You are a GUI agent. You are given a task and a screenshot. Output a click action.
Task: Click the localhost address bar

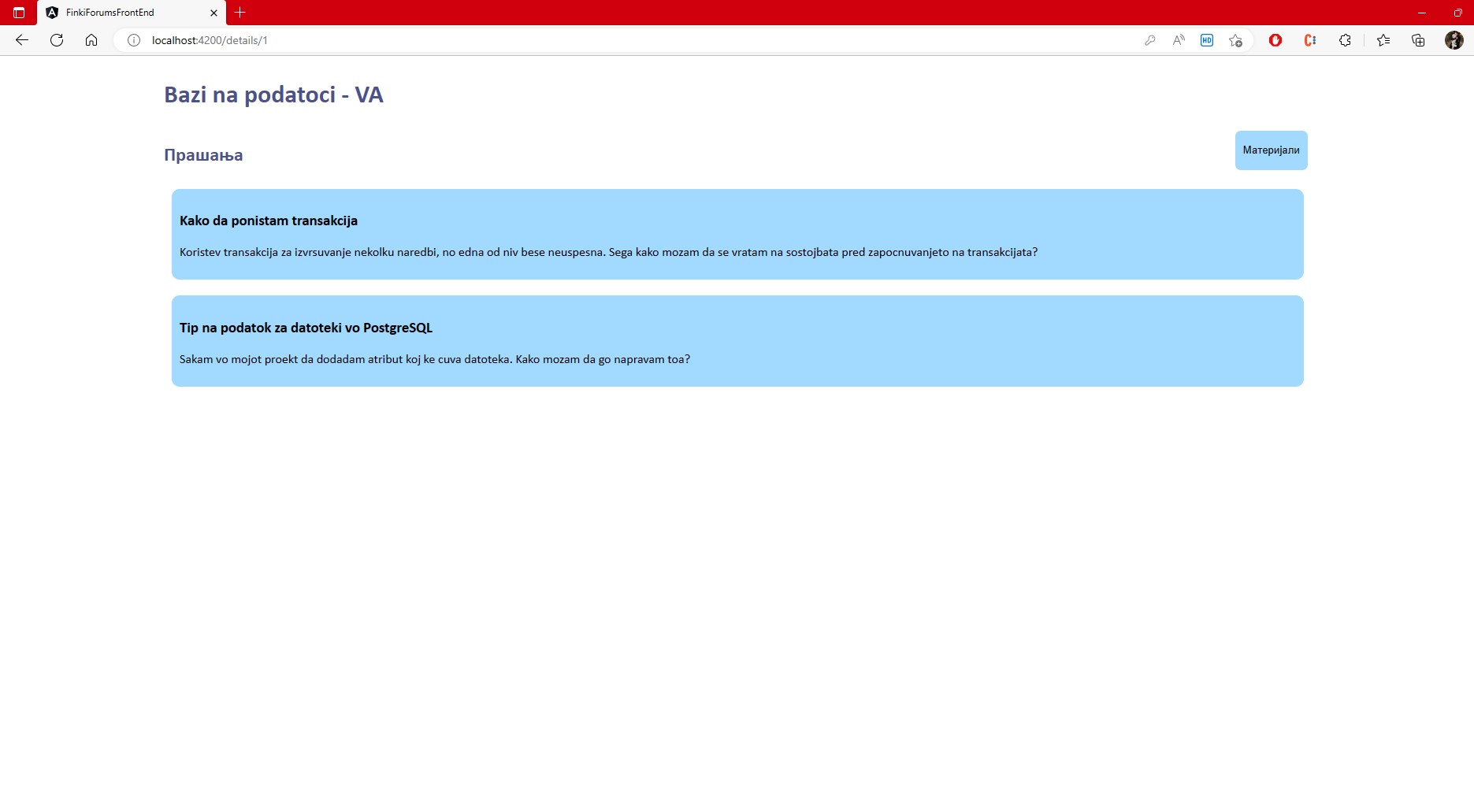(x=551, y=40)
